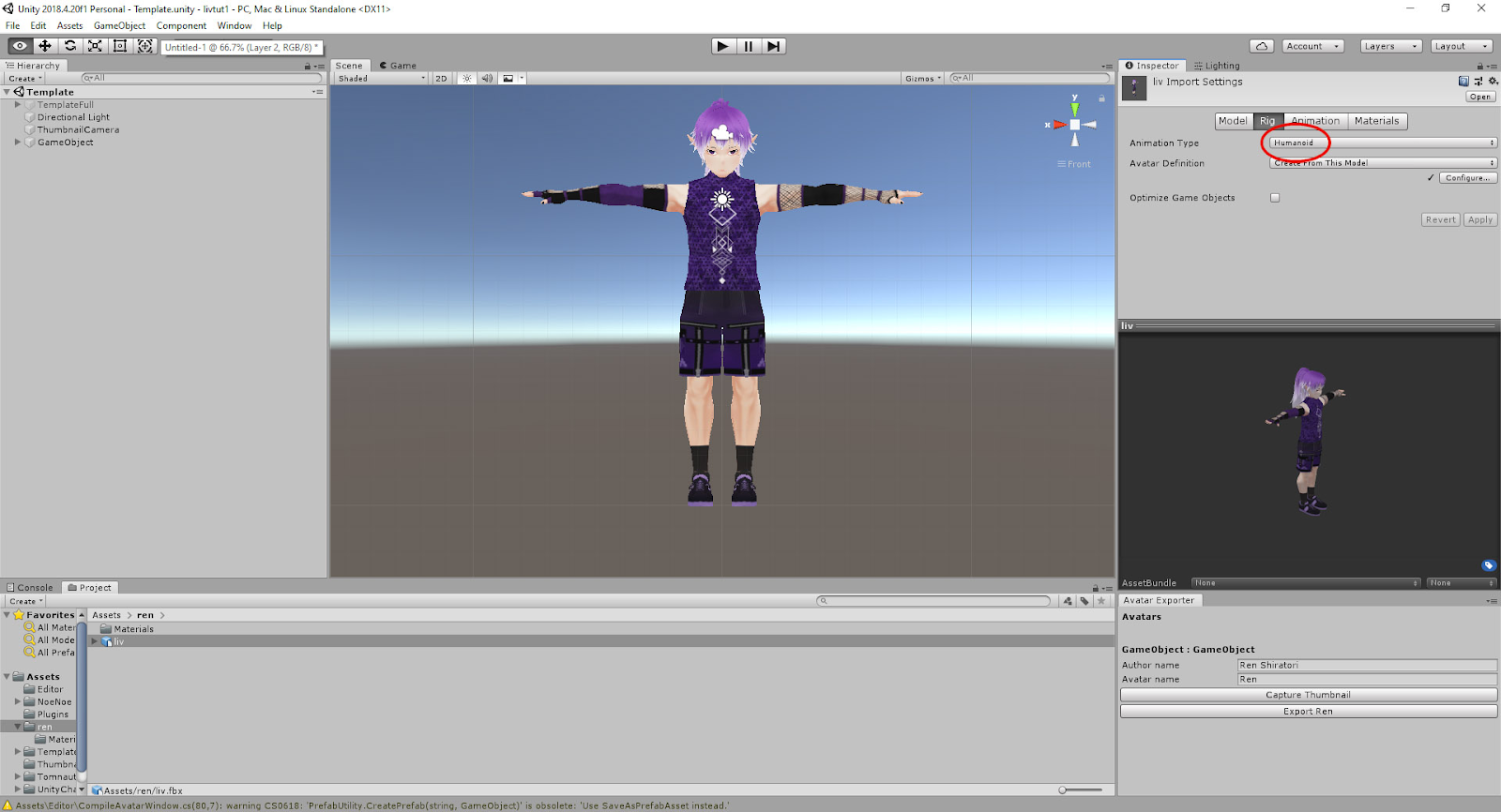The height and width of the screenshot is (812, 1501).
Task: Expand NoeNoe folder in Project
Action: (x=18, y=701)
